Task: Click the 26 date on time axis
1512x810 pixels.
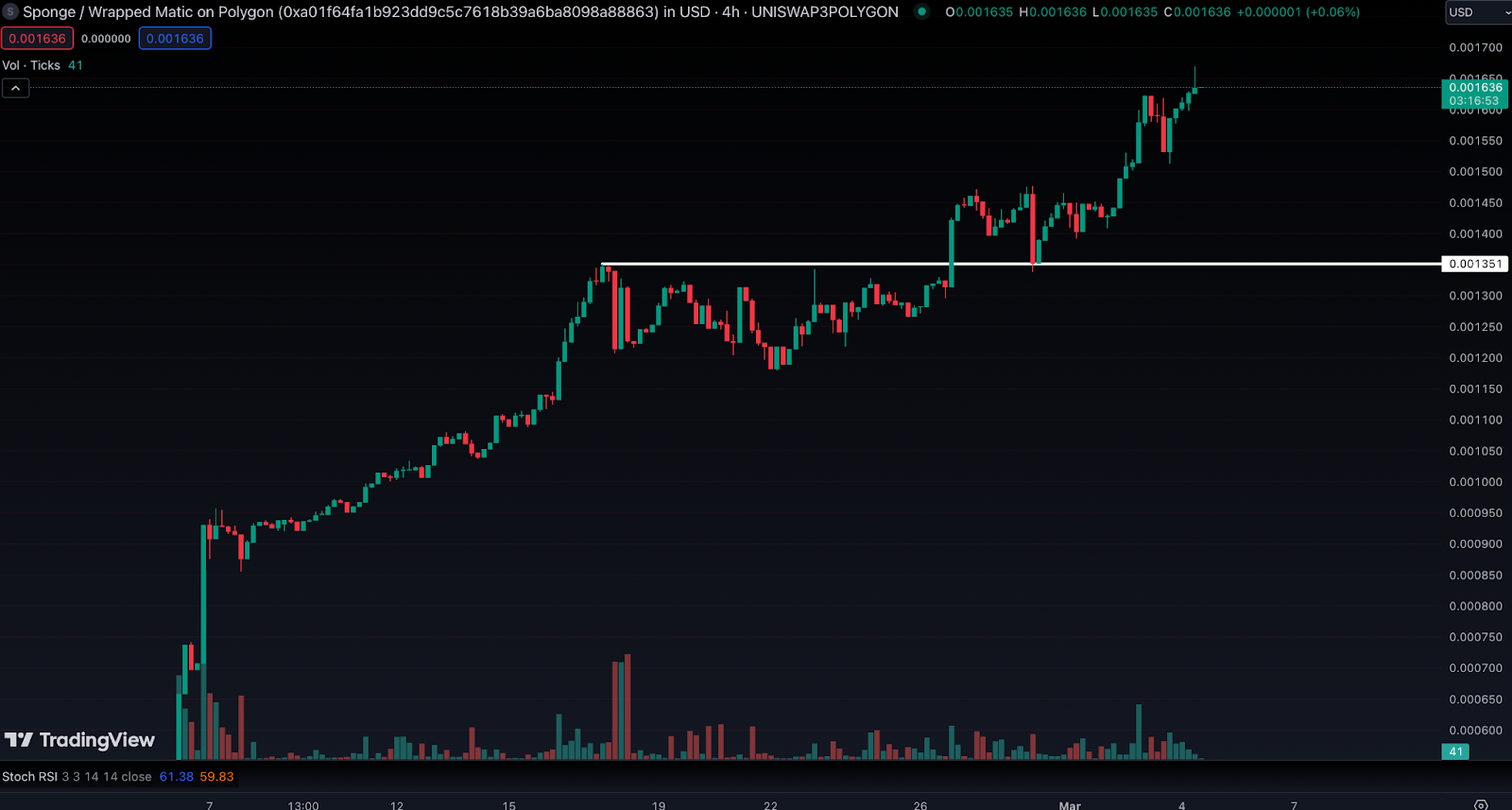Action: [920, 805]
